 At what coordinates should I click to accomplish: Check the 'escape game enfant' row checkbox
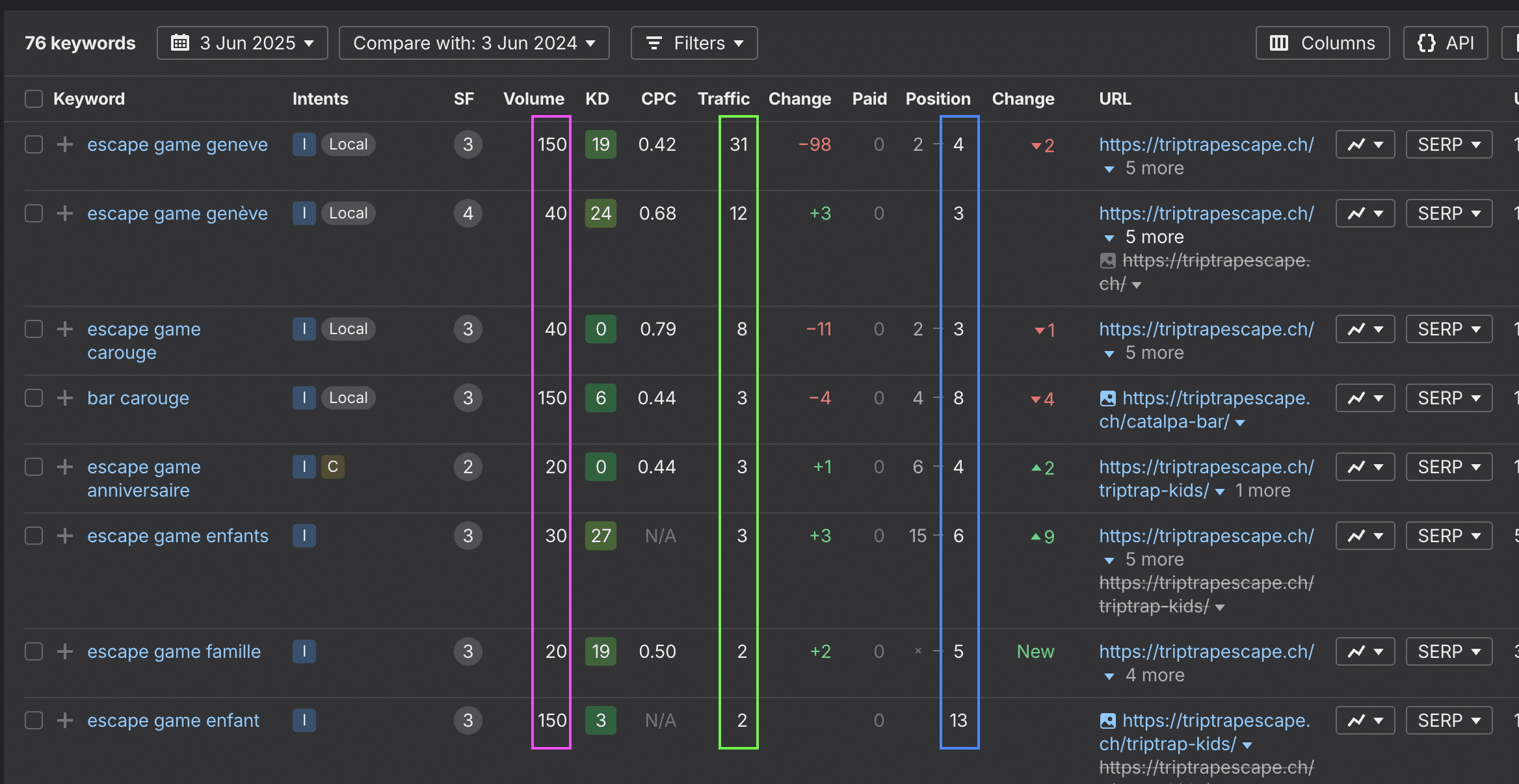click(34, 720)
